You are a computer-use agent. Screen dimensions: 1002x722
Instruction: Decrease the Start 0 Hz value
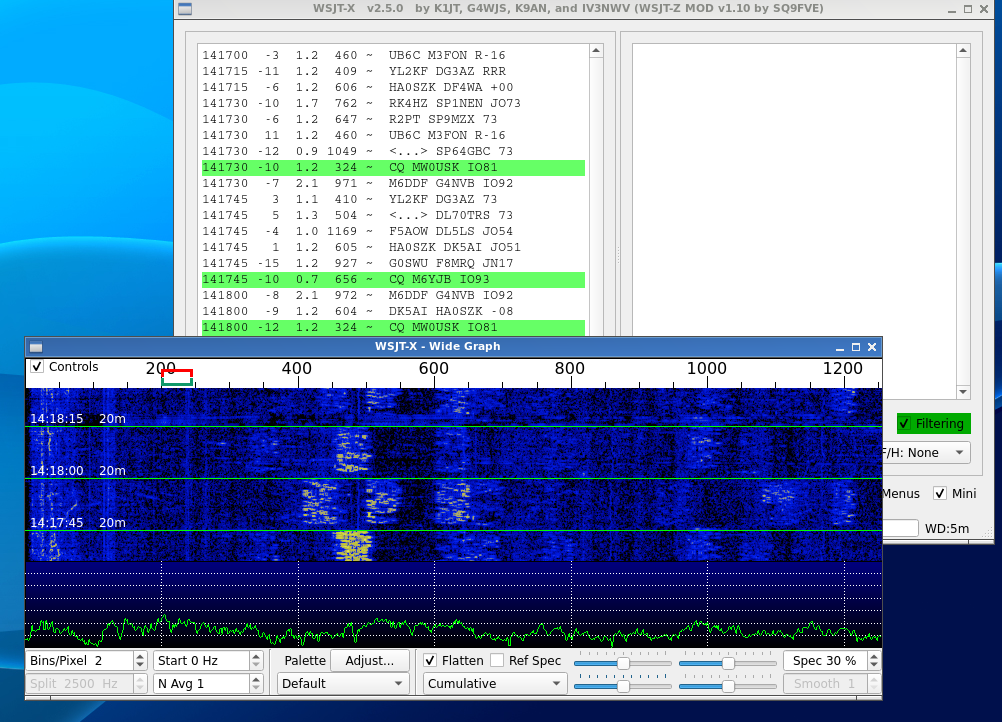pyautogui.click(x=256, y=666)
